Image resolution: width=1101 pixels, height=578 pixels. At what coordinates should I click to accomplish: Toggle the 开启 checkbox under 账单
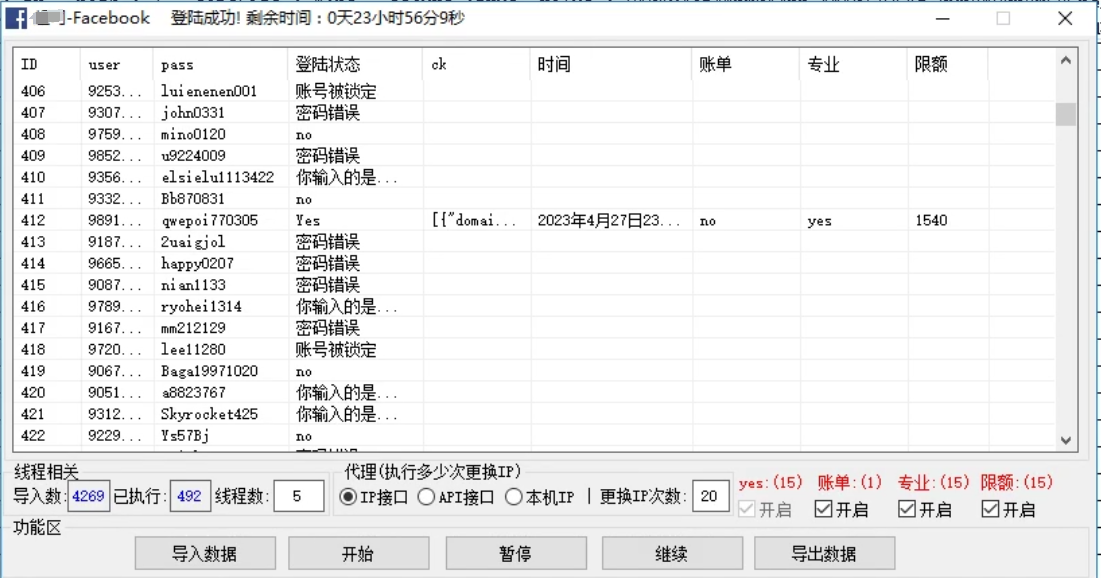pos(823,510)
